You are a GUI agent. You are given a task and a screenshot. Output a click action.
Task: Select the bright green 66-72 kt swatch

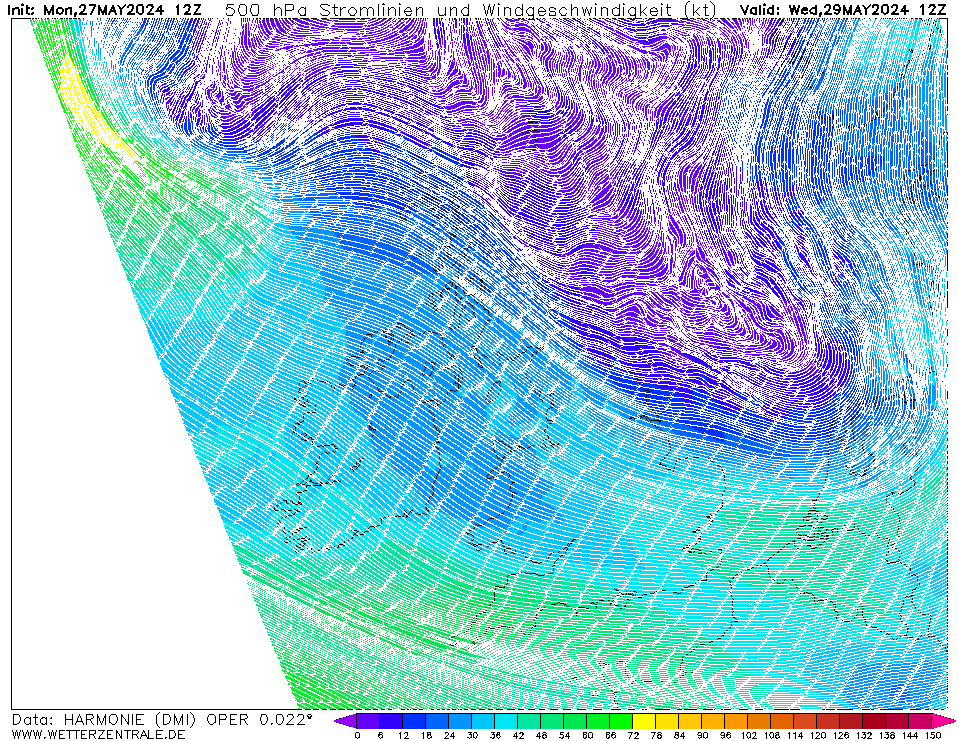pos(621,721)
